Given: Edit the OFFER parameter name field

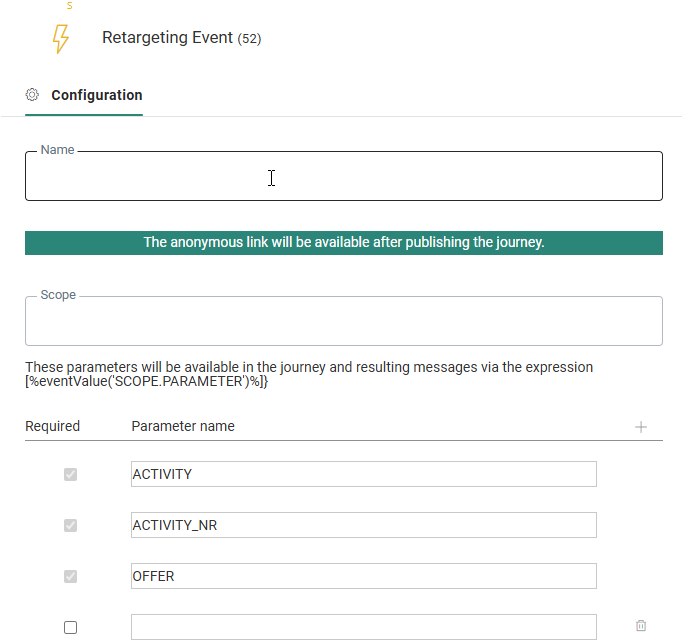Looking at the screenshot, I should click(363, 576).
